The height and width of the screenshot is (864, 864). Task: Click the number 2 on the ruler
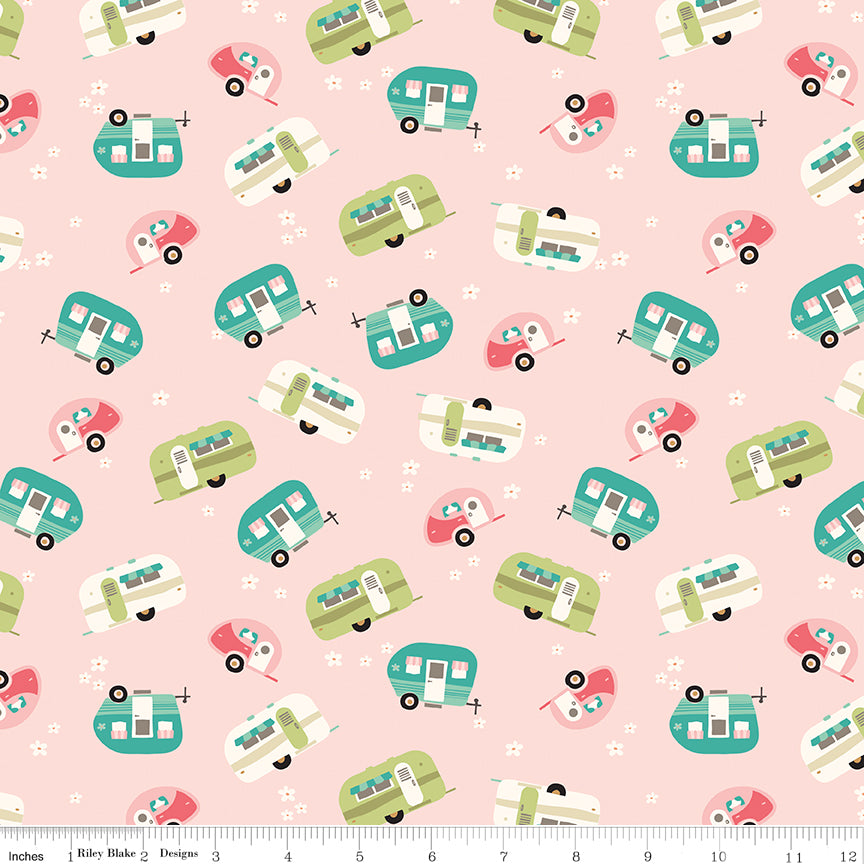[x=143, y=855]
